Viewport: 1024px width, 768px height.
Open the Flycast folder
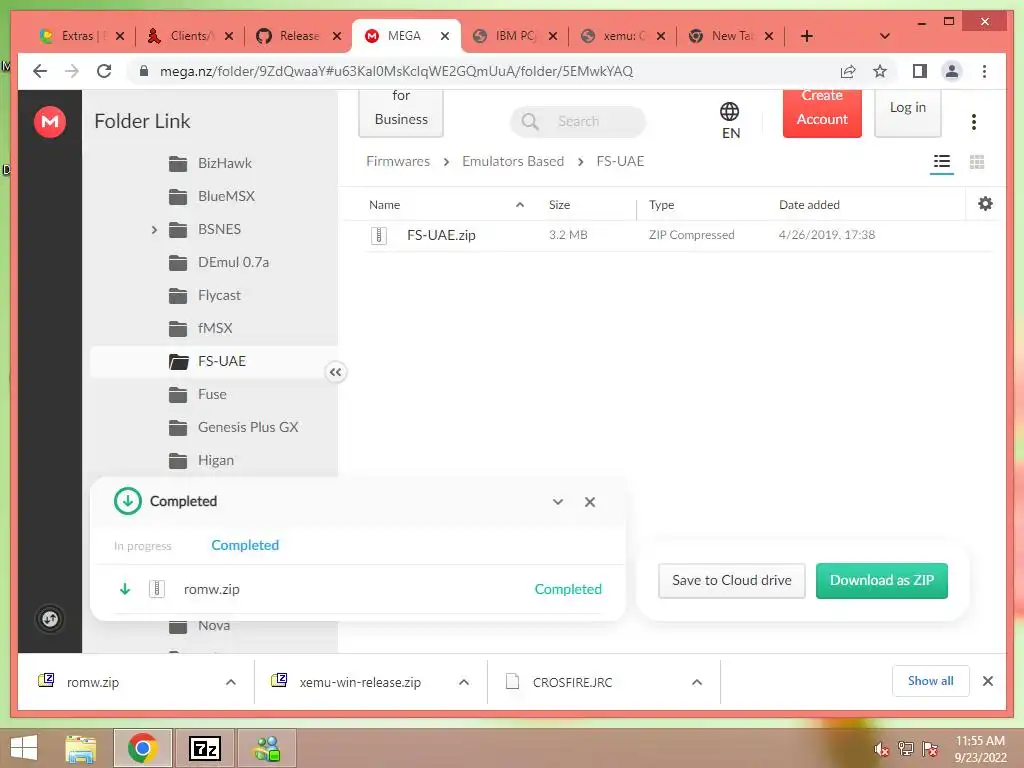[219, 295]
